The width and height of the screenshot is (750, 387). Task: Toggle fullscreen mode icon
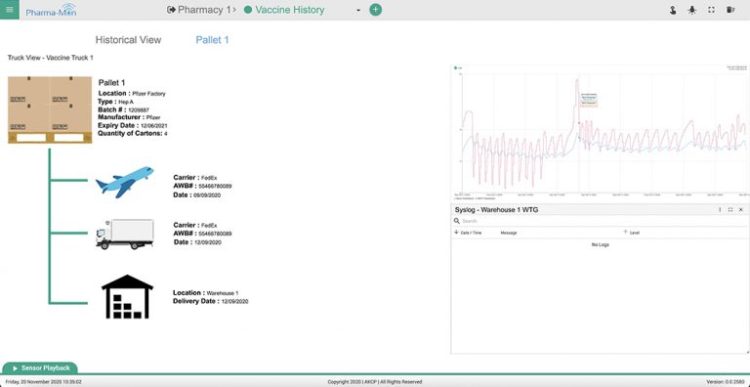[711, 10]
